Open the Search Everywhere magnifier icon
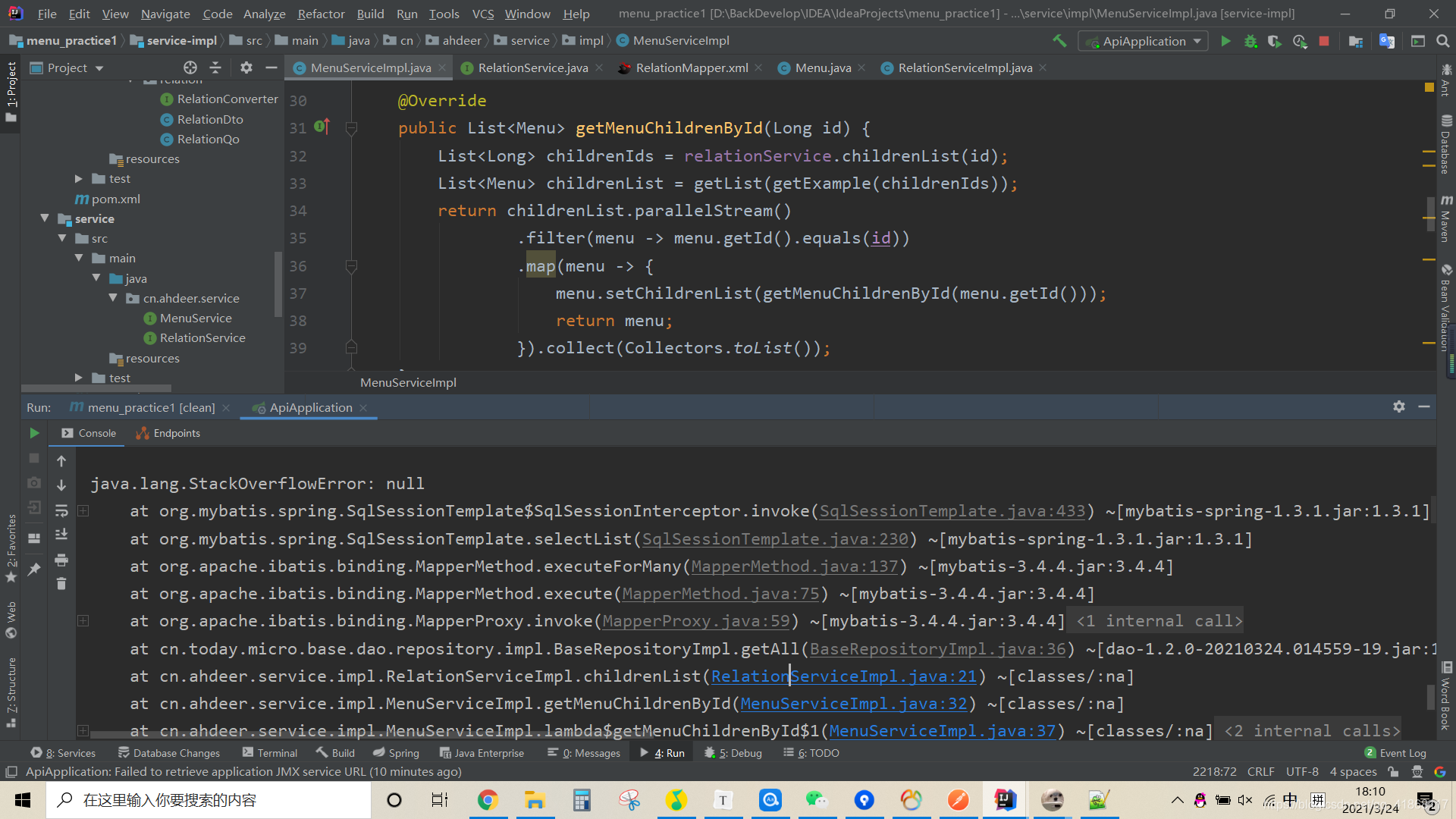 pos(1442,41)
